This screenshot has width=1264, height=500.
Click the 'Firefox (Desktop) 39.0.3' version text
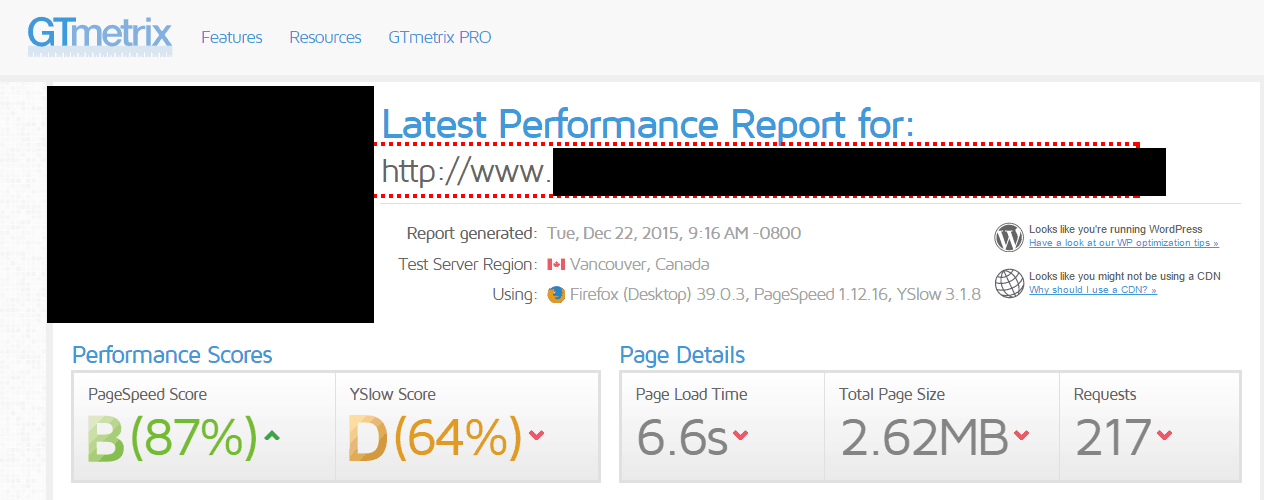(x=659, y=295)
